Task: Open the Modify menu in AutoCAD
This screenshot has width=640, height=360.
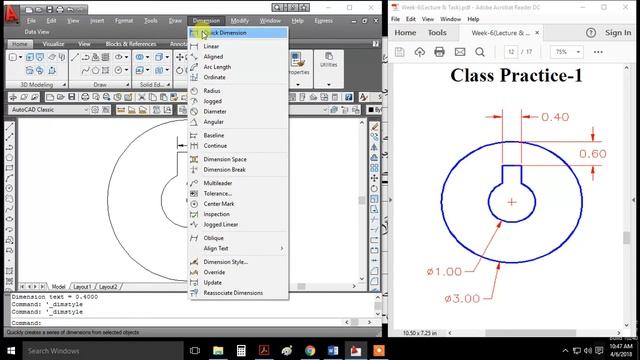Action: tap(240, 21)
